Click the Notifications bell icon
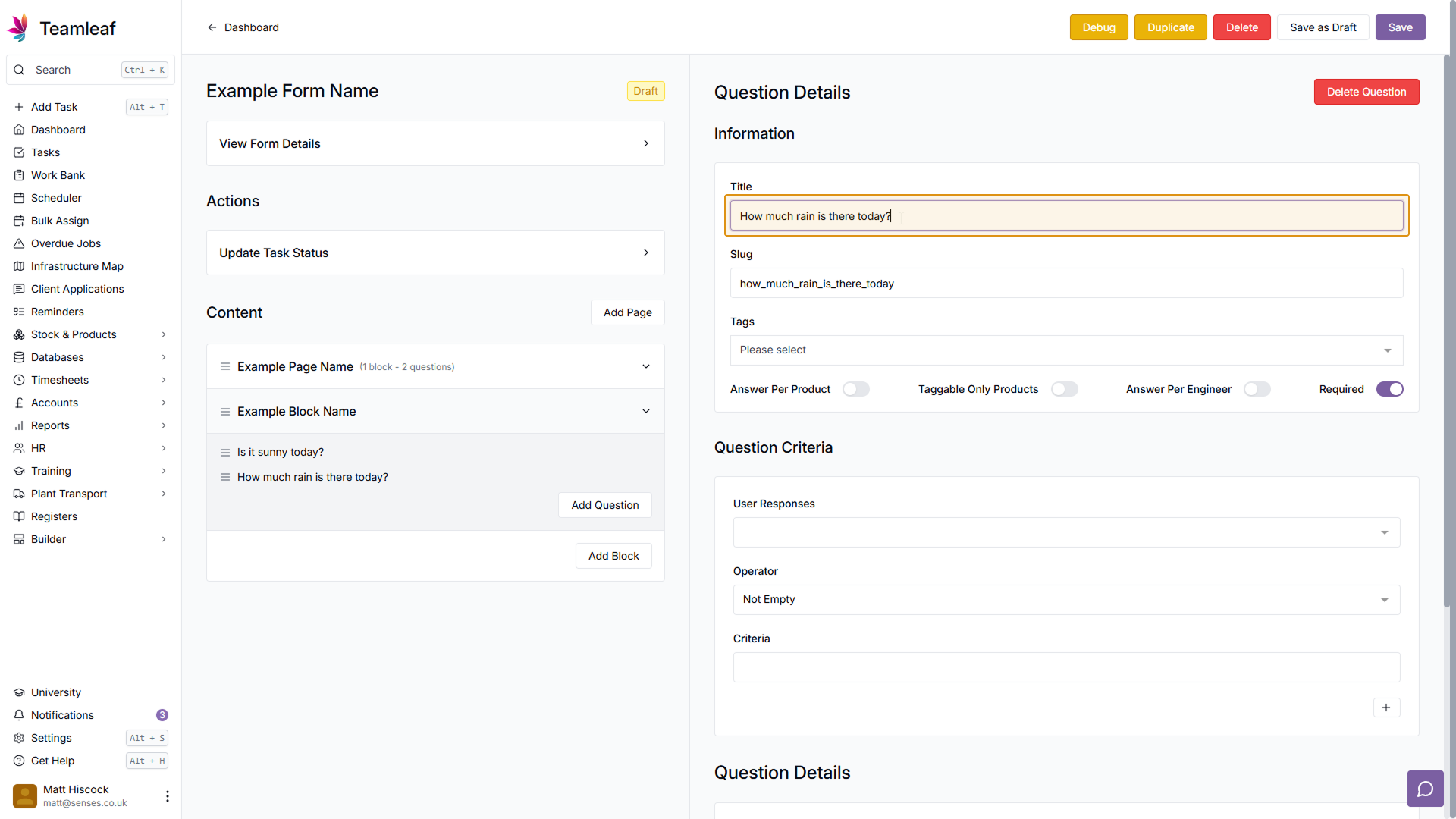 [19, 715]
